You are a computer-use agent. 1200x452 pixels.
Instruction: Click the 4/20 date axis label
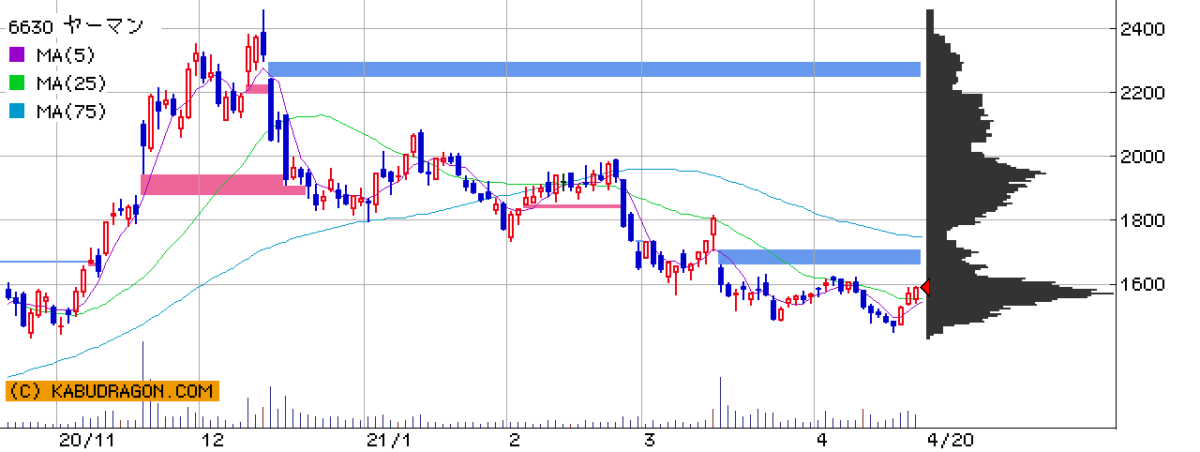coord(951,440)
